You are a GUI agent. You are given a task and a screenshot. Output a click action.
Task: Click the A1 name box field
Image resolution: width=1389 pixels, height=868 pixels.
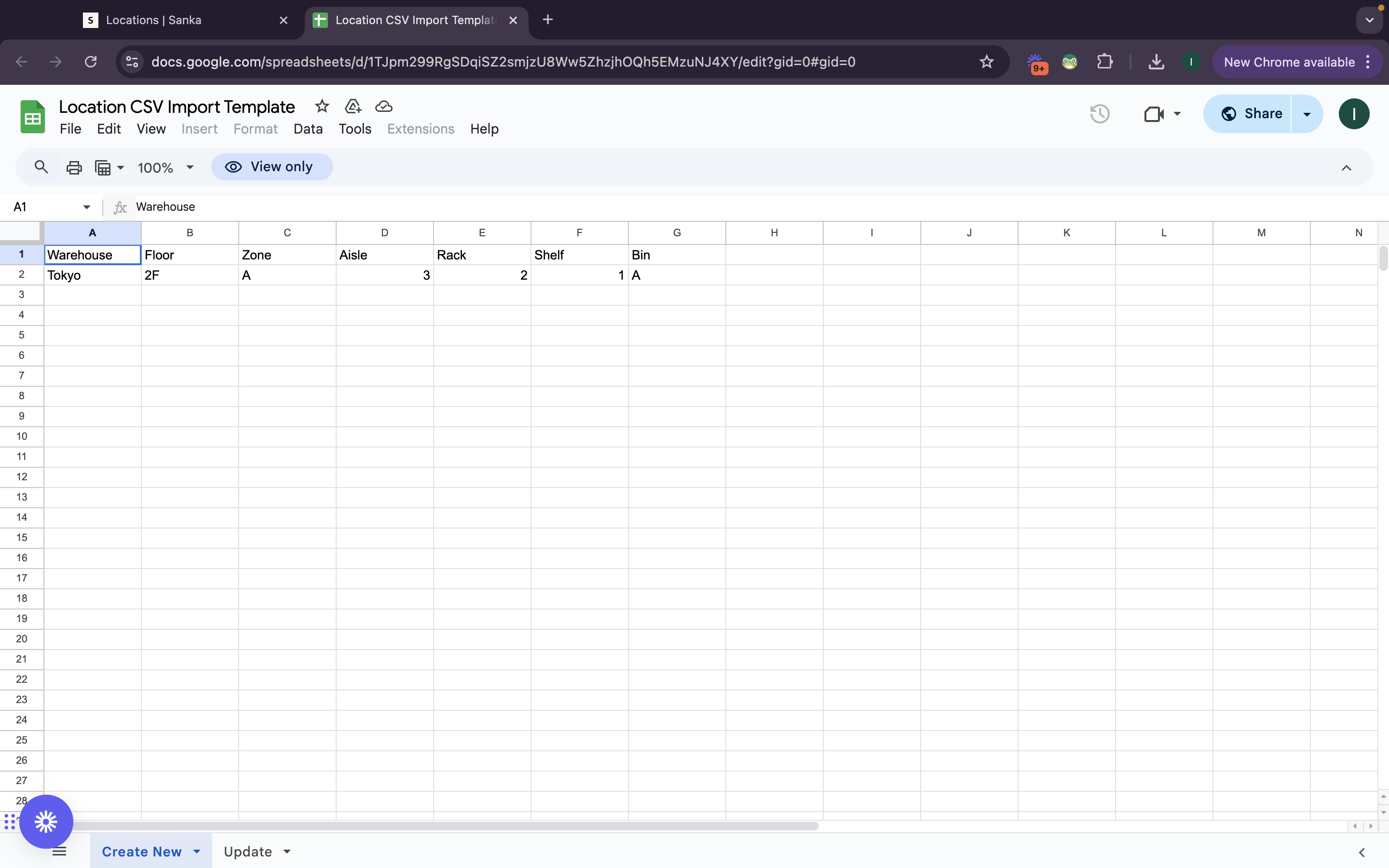[46, 207]
